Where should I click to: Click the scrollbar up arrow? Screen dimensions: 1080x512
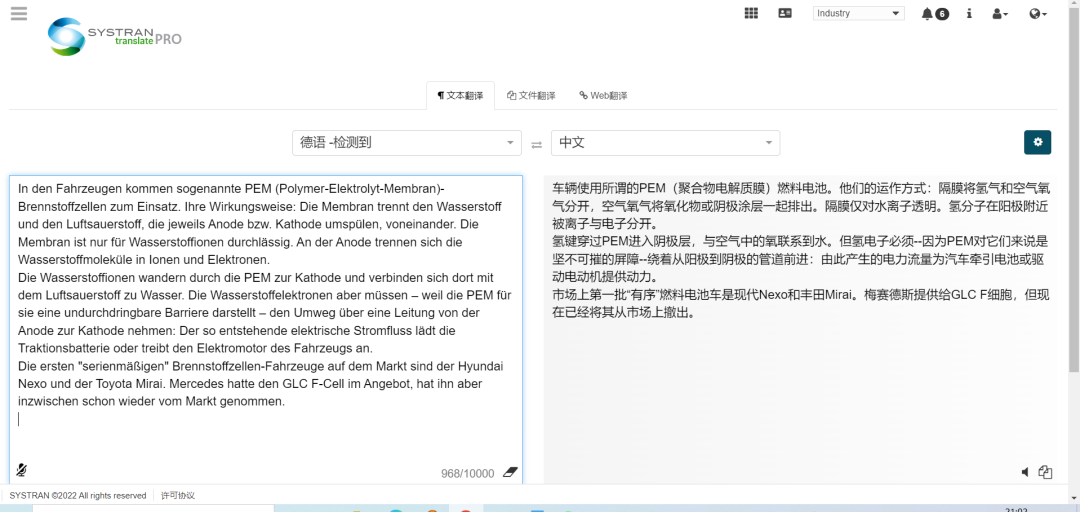(1074, 4)
